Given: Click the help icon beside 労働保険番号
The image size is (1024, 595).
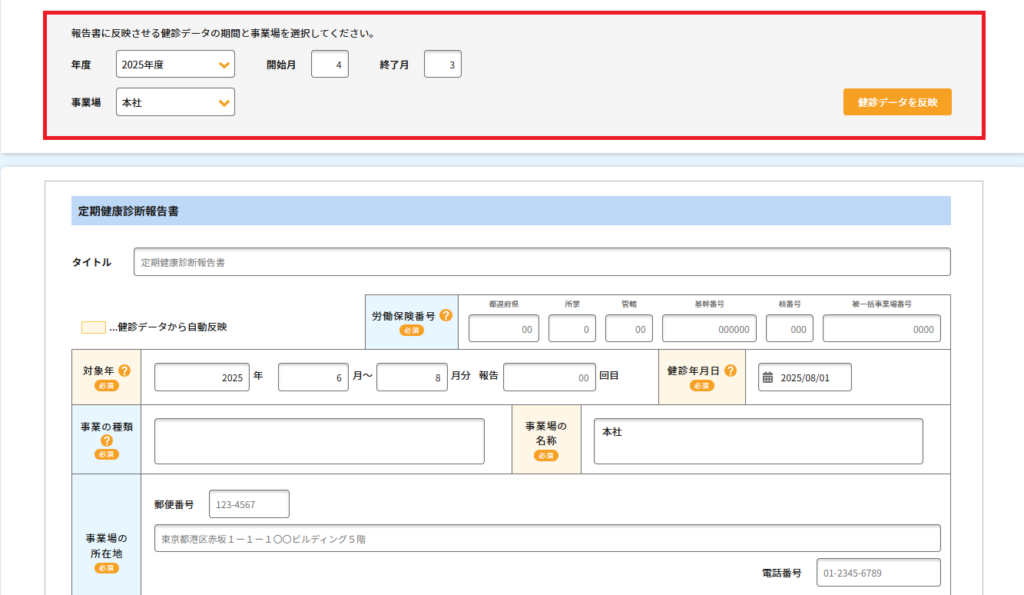Looking at the screenshot, I should click(x=446, y=315).
